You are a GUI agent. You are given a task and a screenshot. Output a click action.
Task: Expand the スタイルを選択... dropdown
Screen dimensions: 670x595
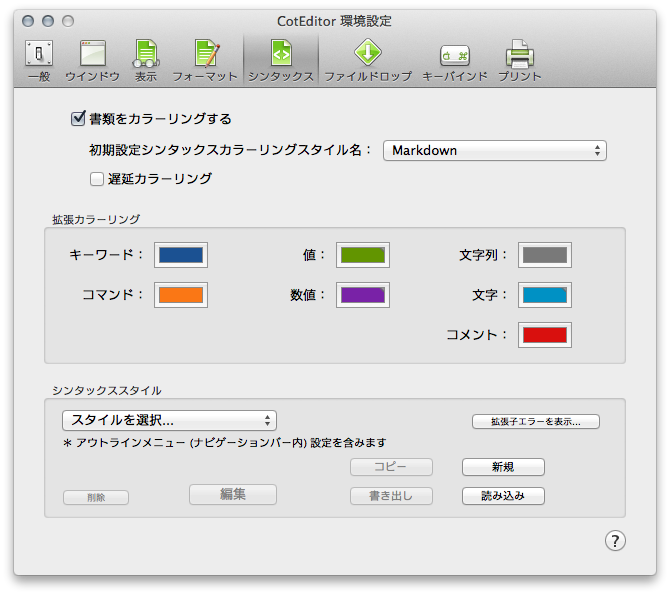coord(169,420)
